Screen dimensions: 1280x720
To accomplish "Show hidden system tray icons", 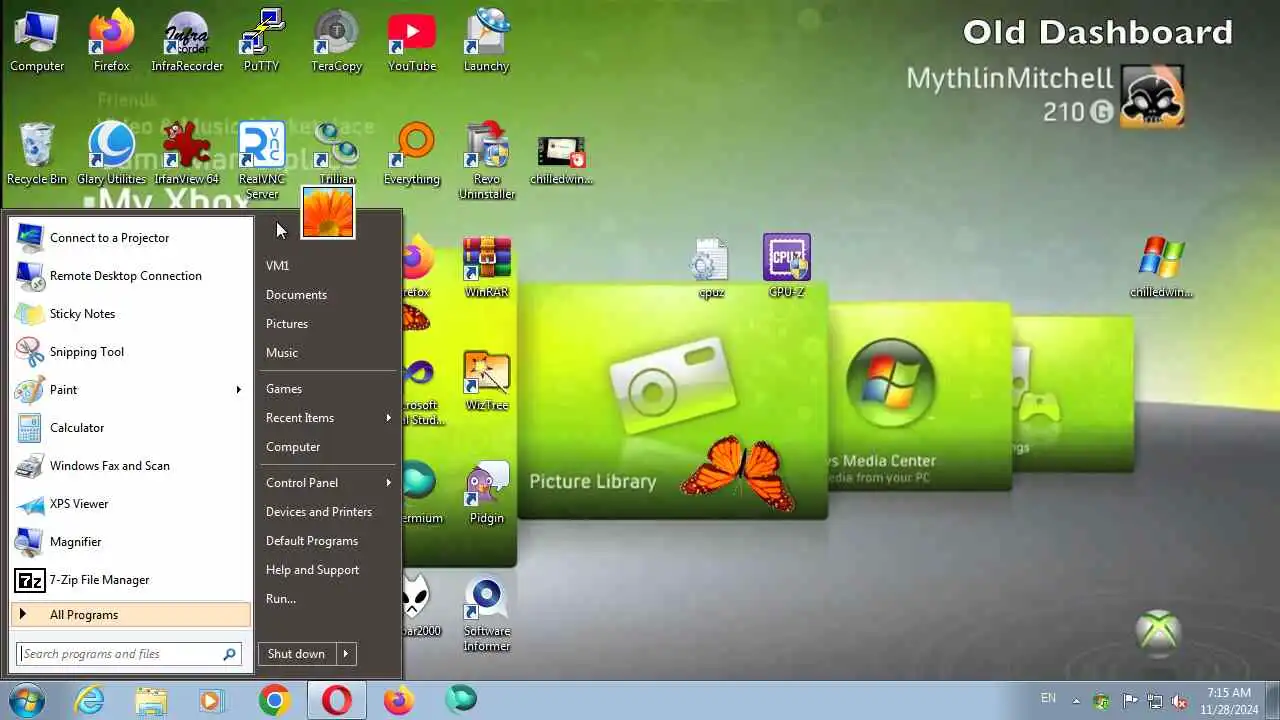I will [x=1076, y=701].
